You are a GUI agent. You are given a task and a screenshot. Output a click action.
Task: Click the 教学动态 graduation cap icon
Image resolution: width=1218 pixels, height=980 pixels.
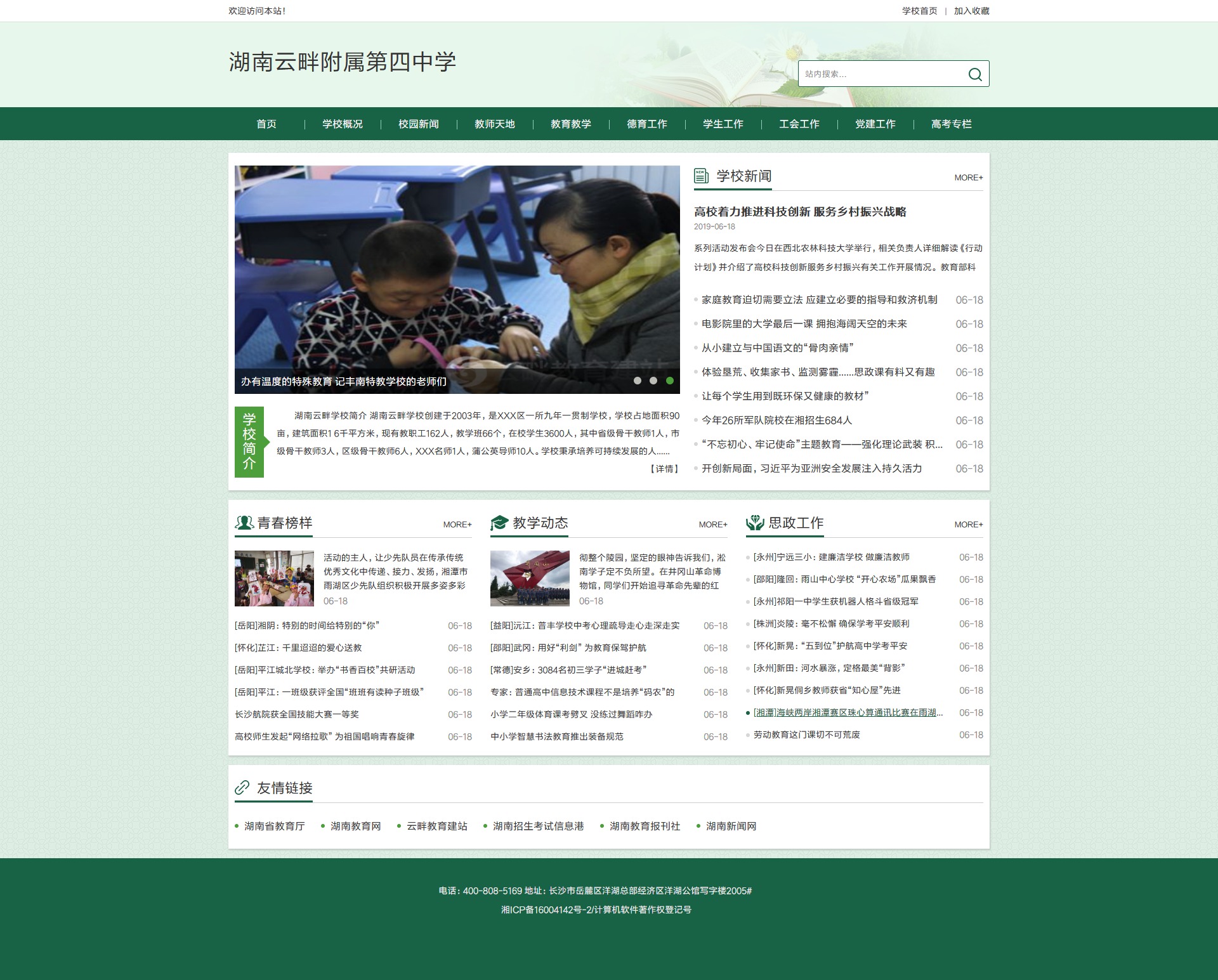pyautogui.click(x=500, y=523)
